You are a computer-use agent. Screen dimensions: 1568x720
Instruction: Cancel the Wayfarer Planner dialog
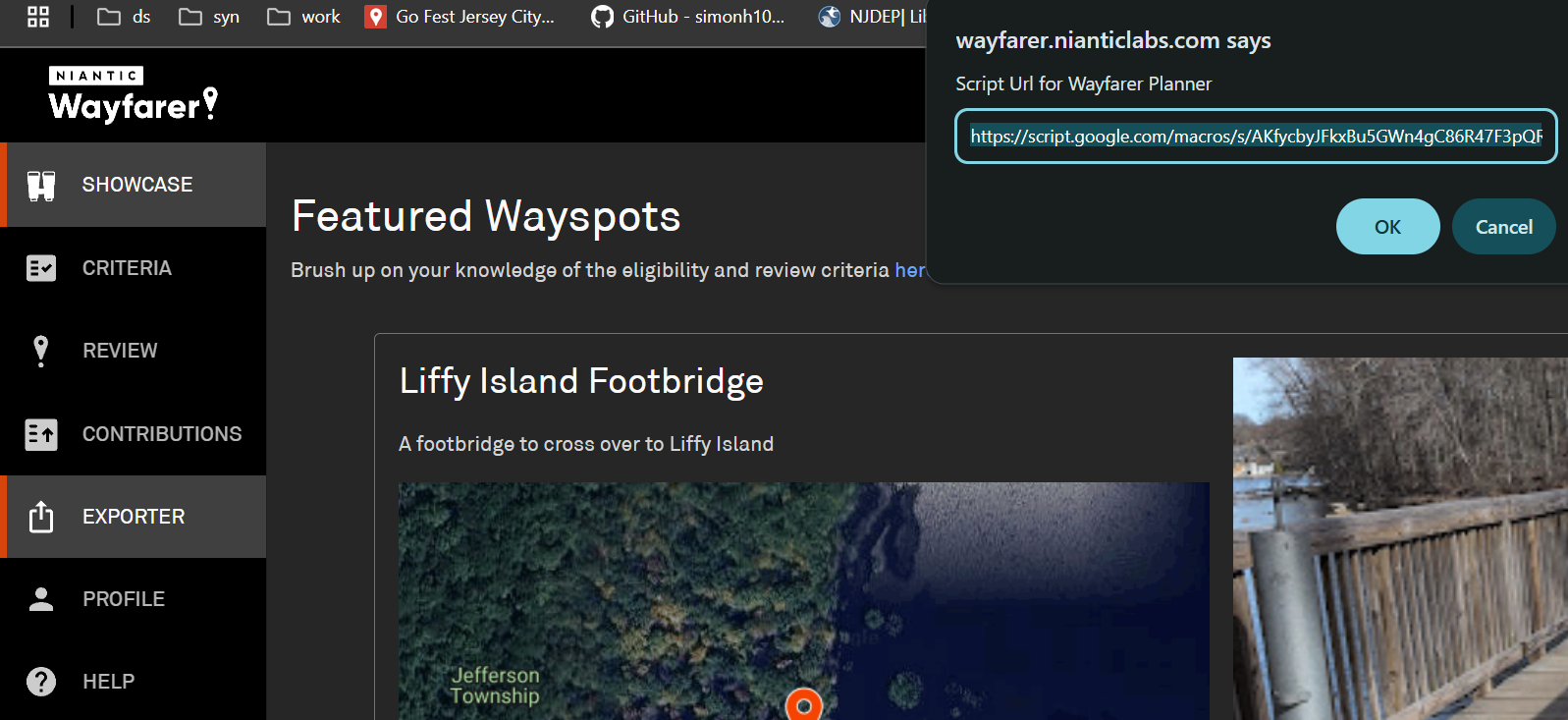1503,227
